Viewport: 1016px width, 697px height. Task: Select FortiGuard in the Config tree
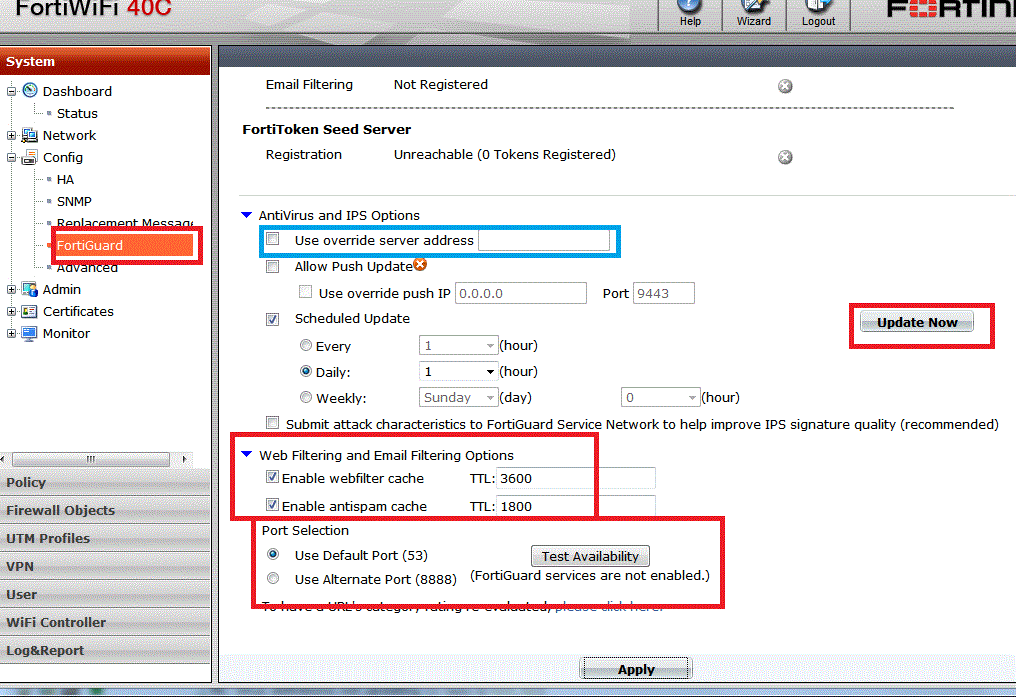(89, 246)
